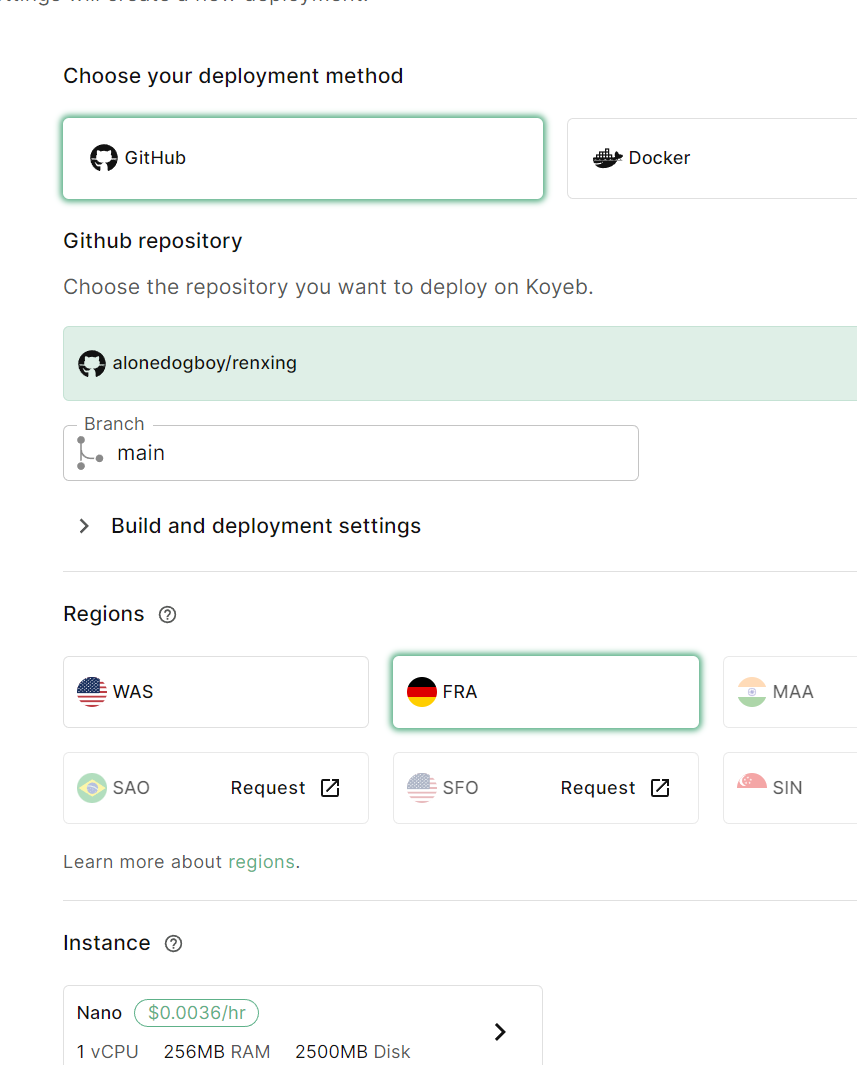Click the $0.0036/hr price badge

(196, 1012)
